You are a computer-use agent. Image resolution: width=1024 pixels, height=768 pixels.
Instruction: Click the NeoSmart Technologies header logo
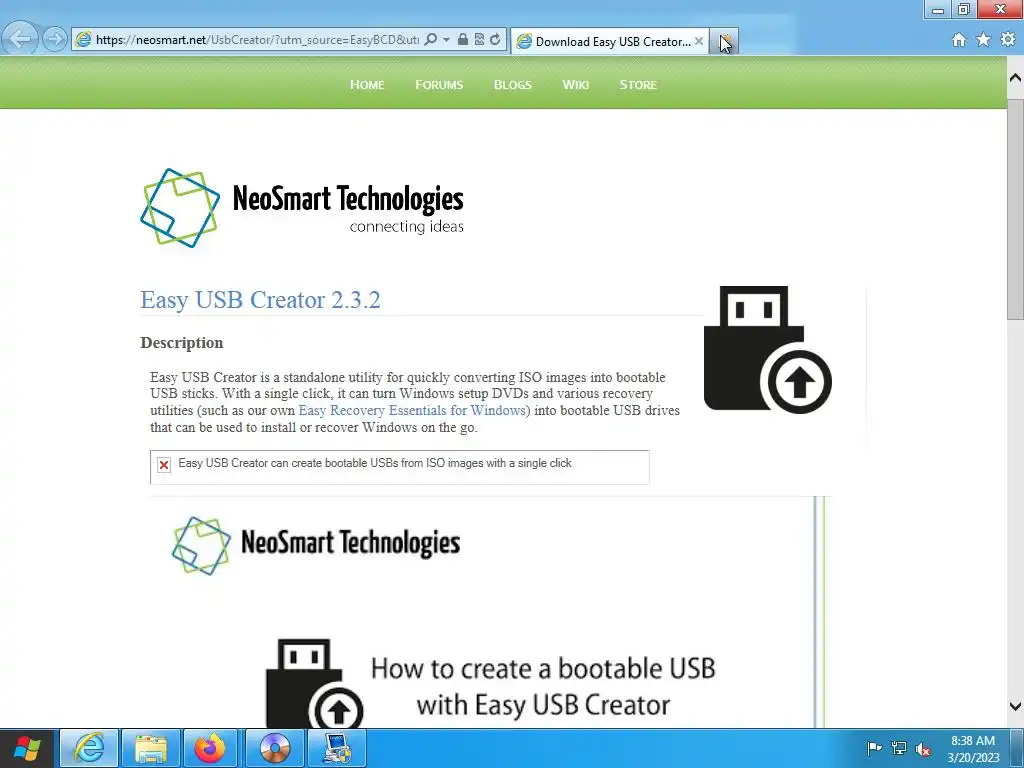tap(302, 208)
